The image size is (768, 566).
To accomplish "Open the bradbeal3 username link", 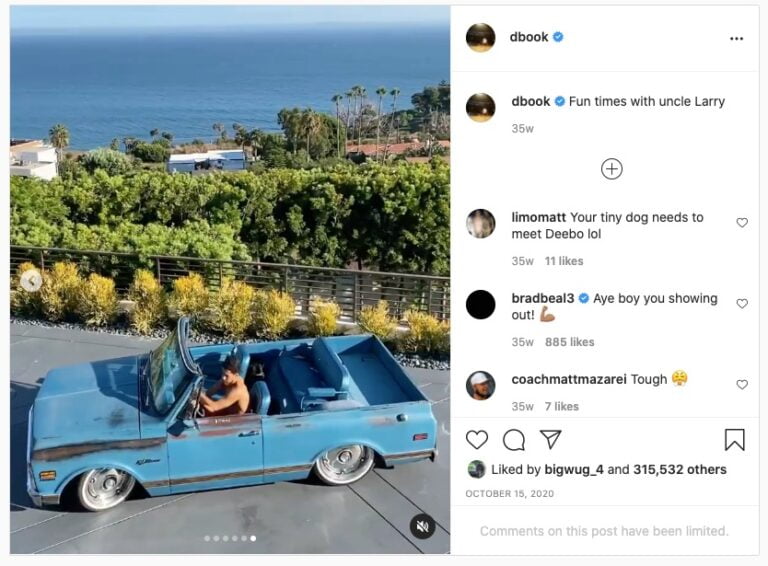I will pos(542,298).
